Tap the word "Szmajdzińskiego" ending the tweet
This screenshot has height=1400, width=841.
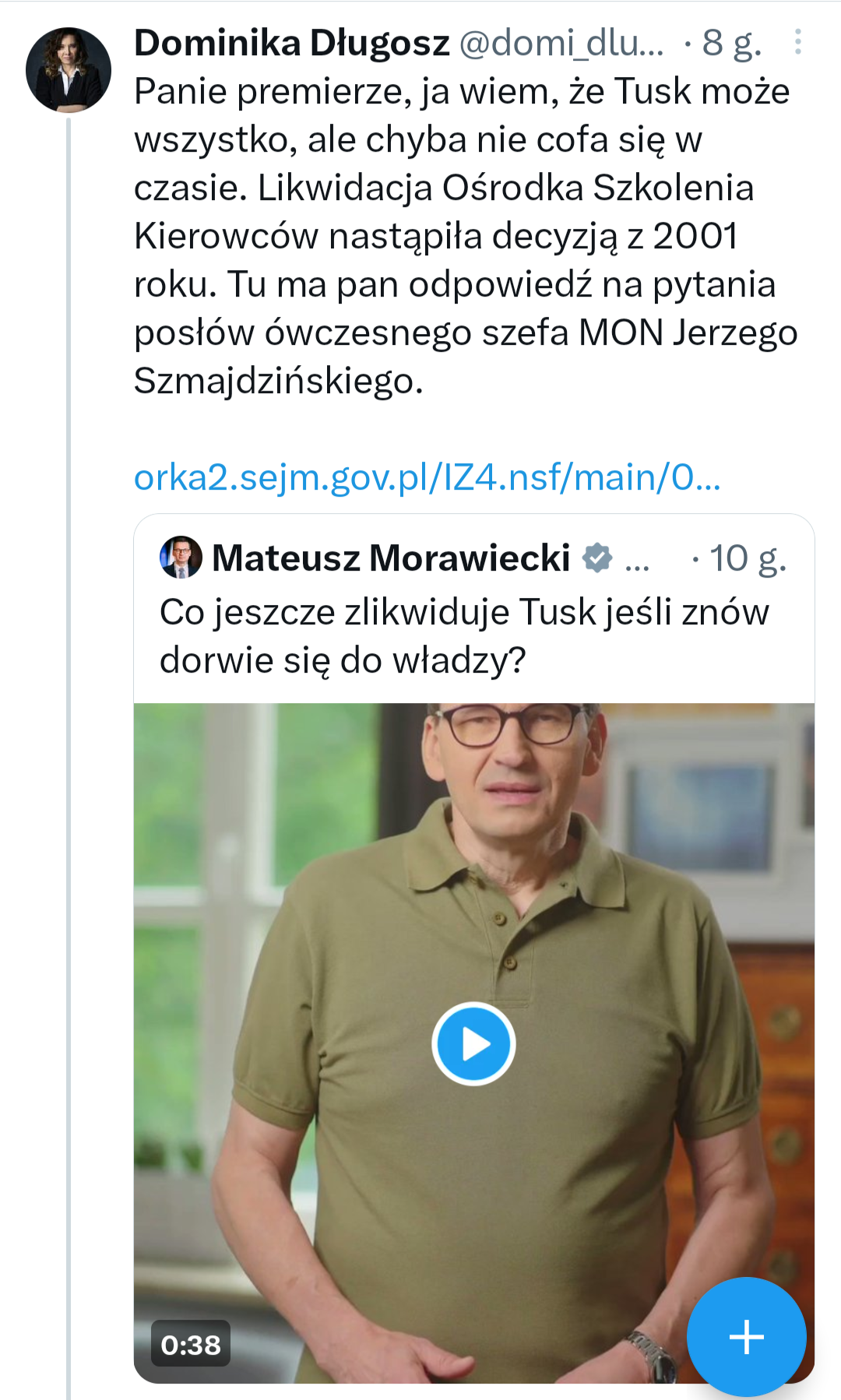pyautogui.click(x=278, y=382)
